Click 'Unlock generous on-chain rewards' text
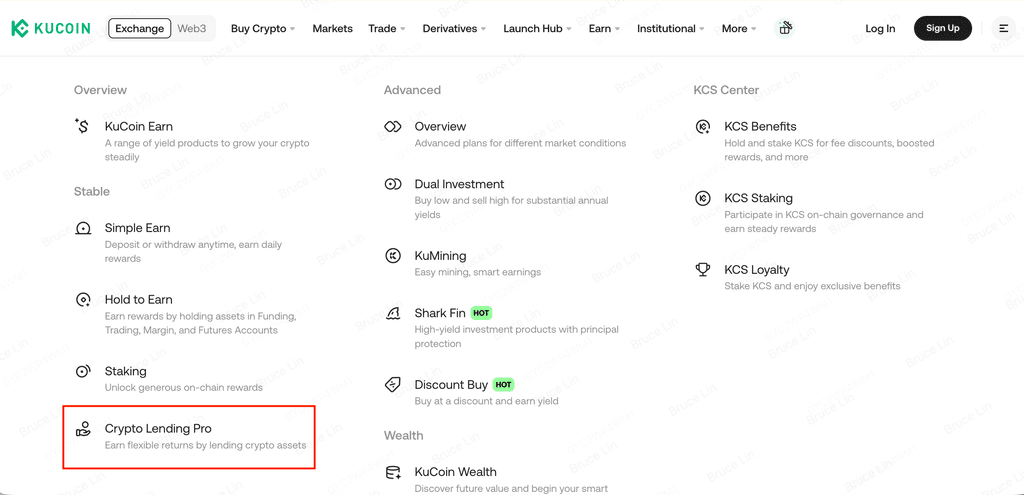 [x=184, y=387]
